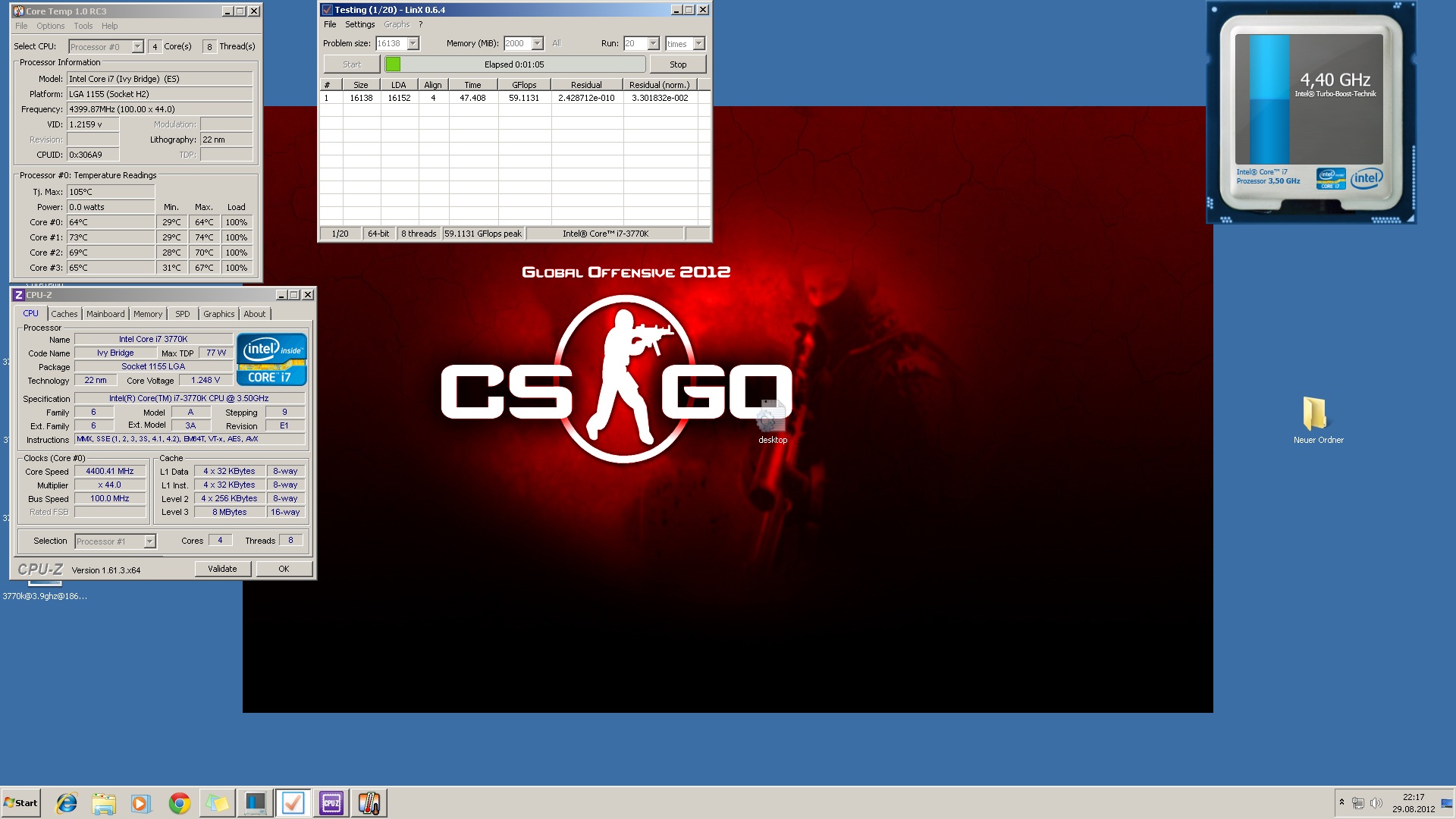Launch Google Chrome from the taskbar
The width and height of the screenshot is (1456, 819).
tap(180, 803)
